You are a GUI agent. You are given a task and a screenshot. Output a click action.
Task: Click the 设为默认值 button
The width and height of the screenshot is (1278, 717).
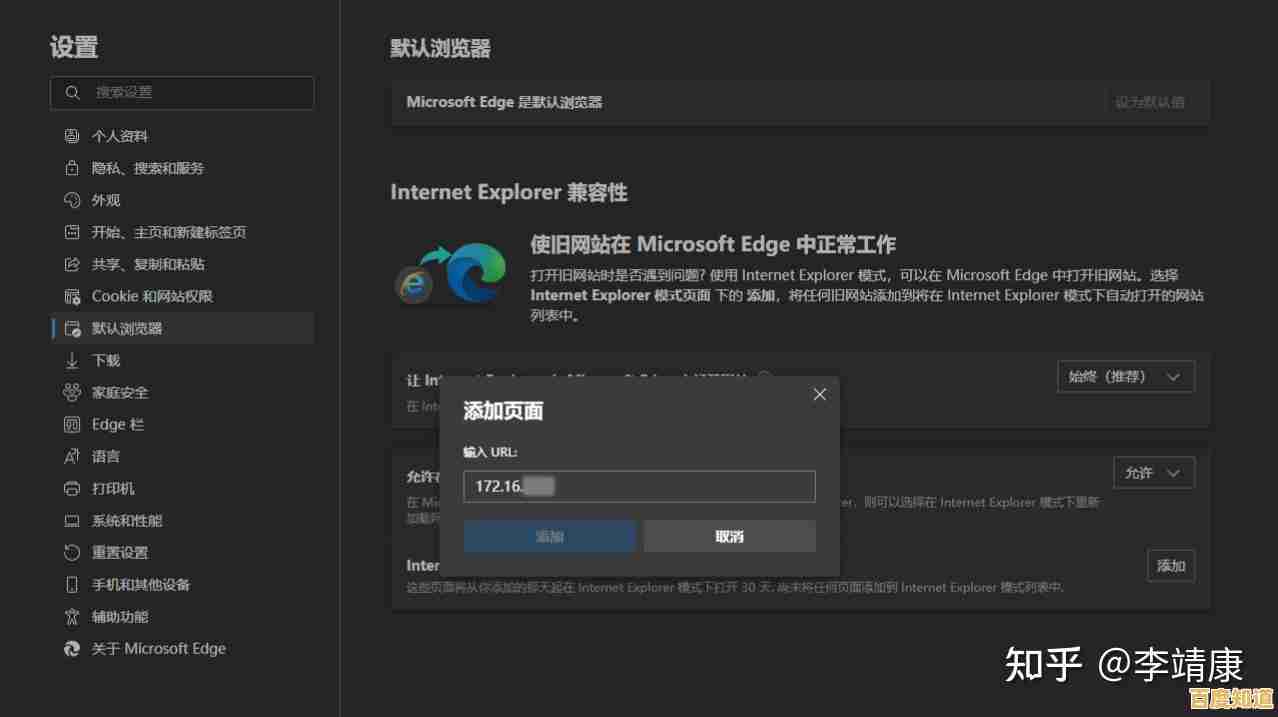(1150, 101)
